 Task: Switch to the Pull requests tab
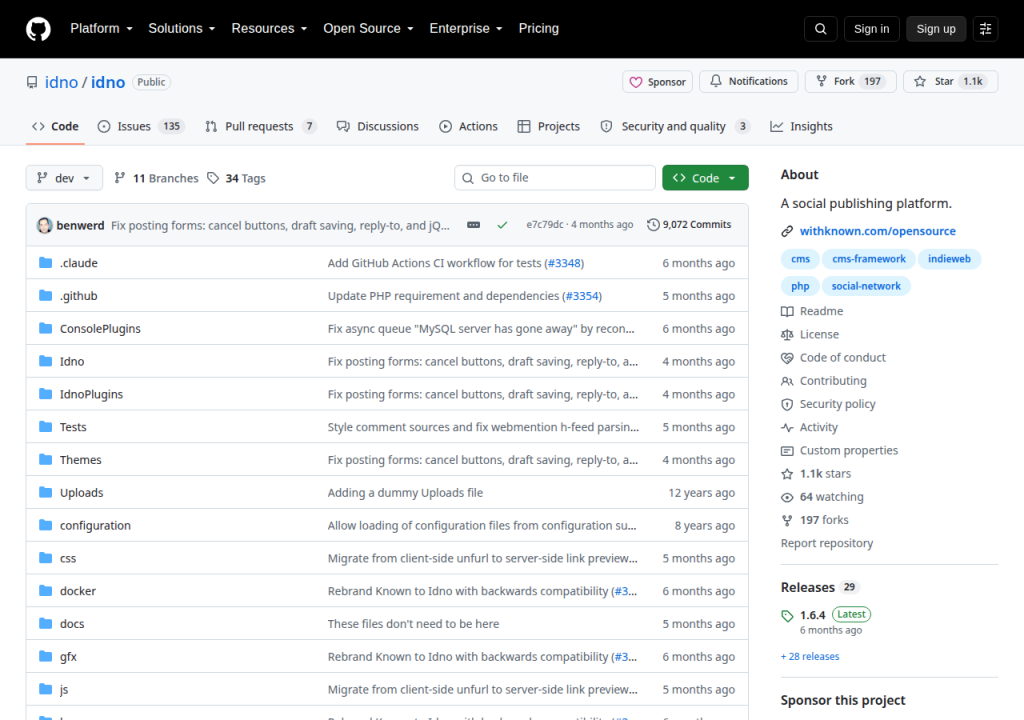point(260,127)
